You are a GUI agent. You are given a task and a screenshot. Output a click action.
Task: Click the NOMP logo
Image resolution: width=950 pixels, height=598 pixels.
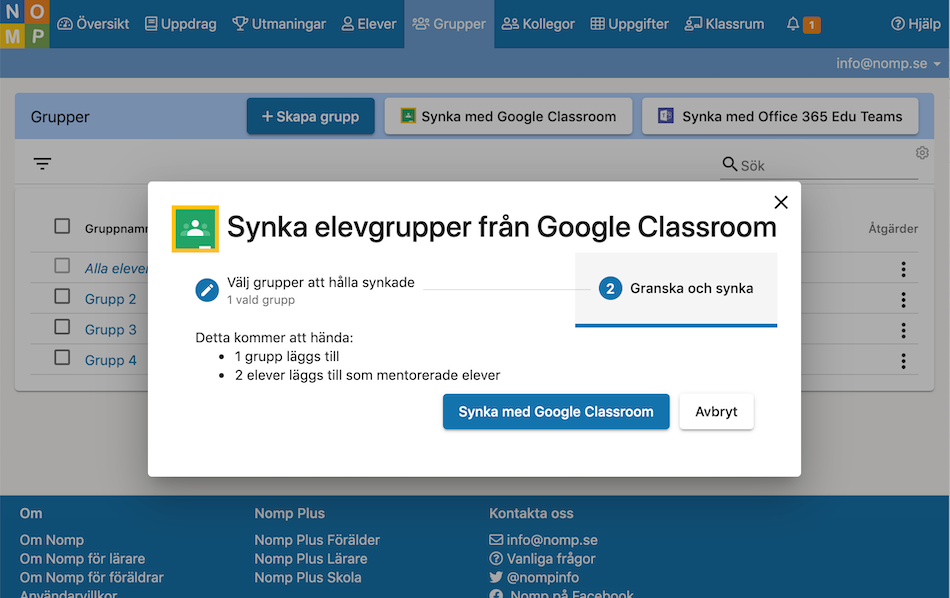coord(24,24)
